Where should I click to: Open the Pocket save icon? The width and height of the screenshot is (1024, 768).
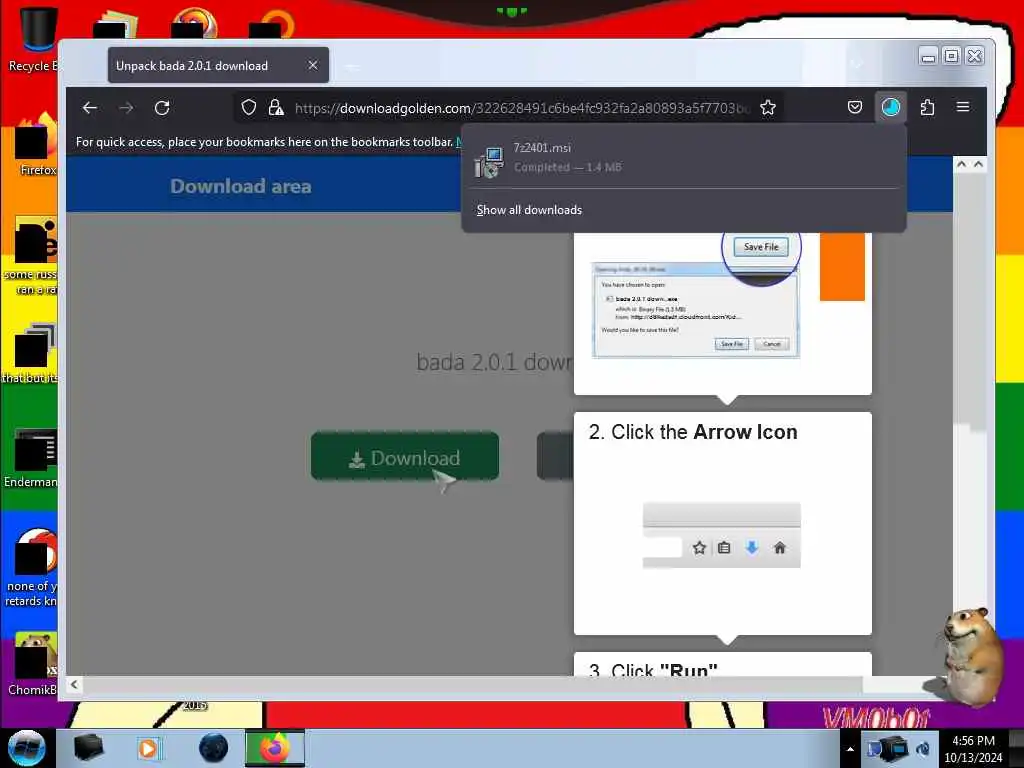point(855,107)
